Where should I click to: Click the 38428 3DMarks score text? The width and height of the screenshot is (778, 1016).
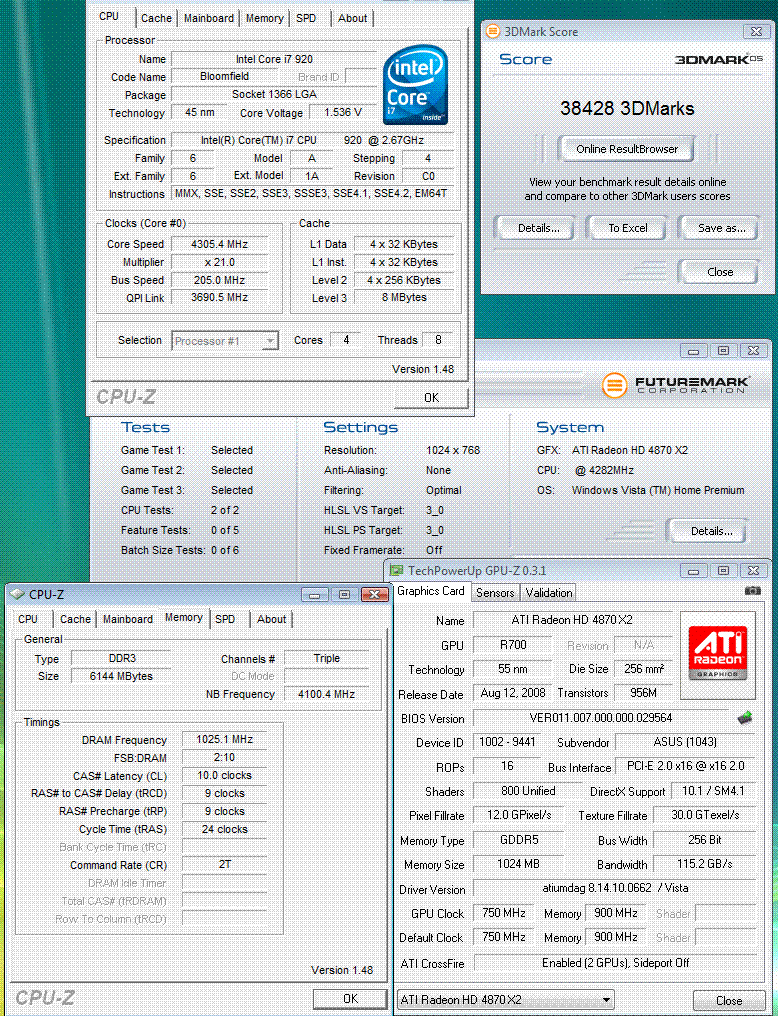(x=627, y=108)
